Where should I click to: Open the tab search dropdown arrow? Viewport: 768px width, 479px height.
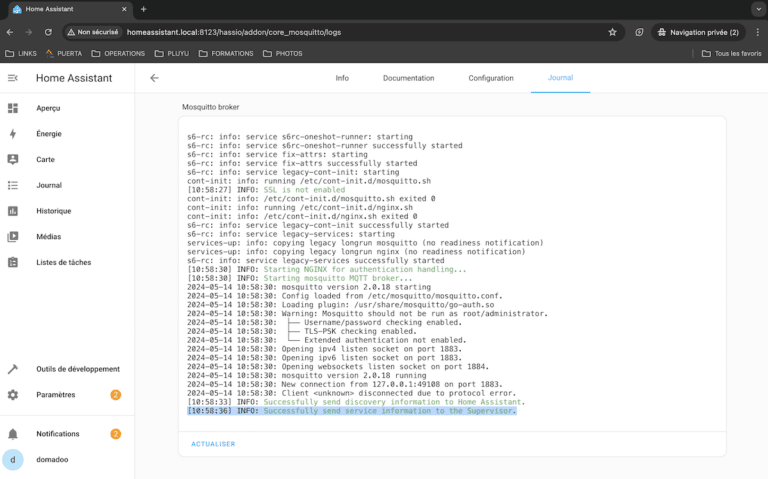759,9
